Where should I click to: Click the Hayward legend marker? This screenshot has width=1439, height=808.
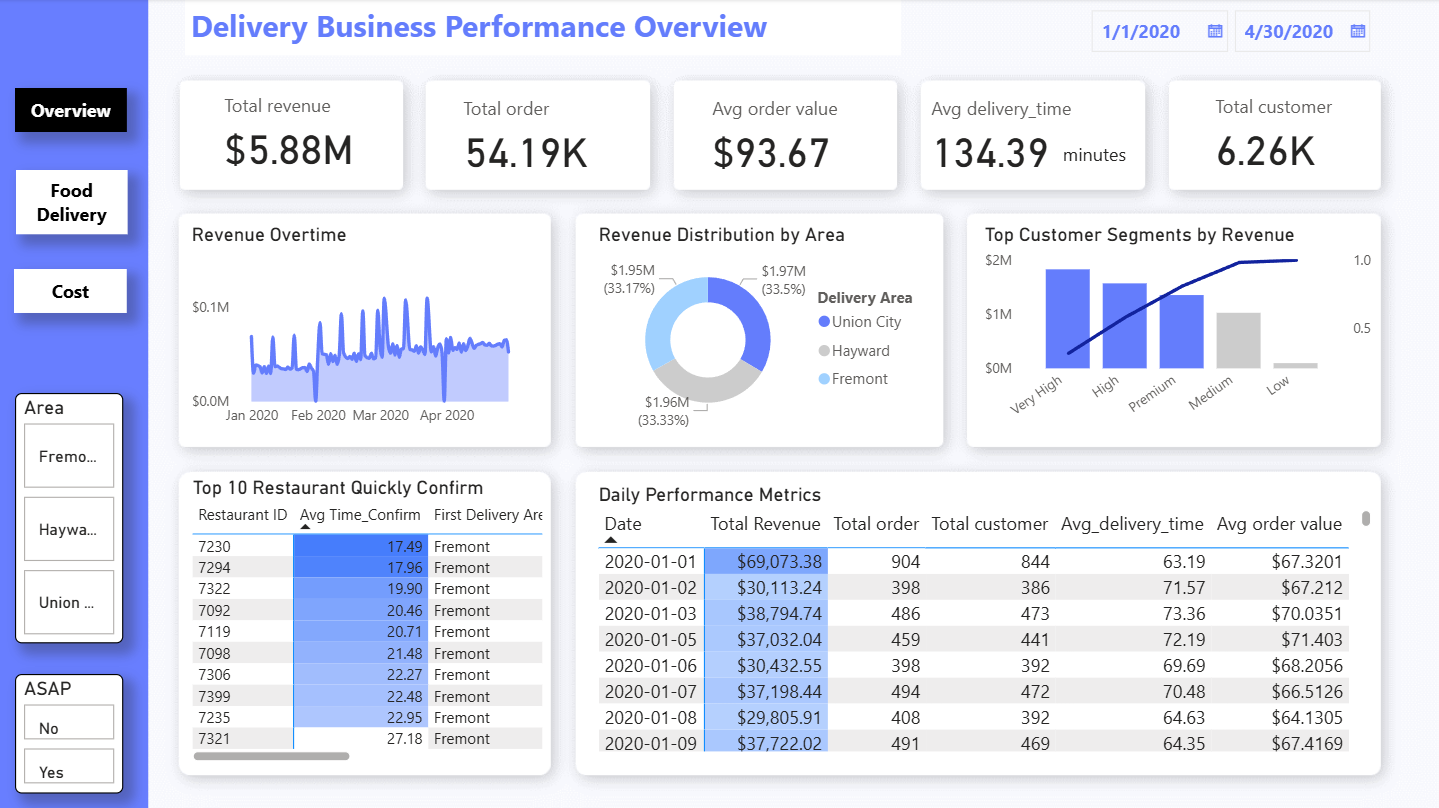(824, 351)
